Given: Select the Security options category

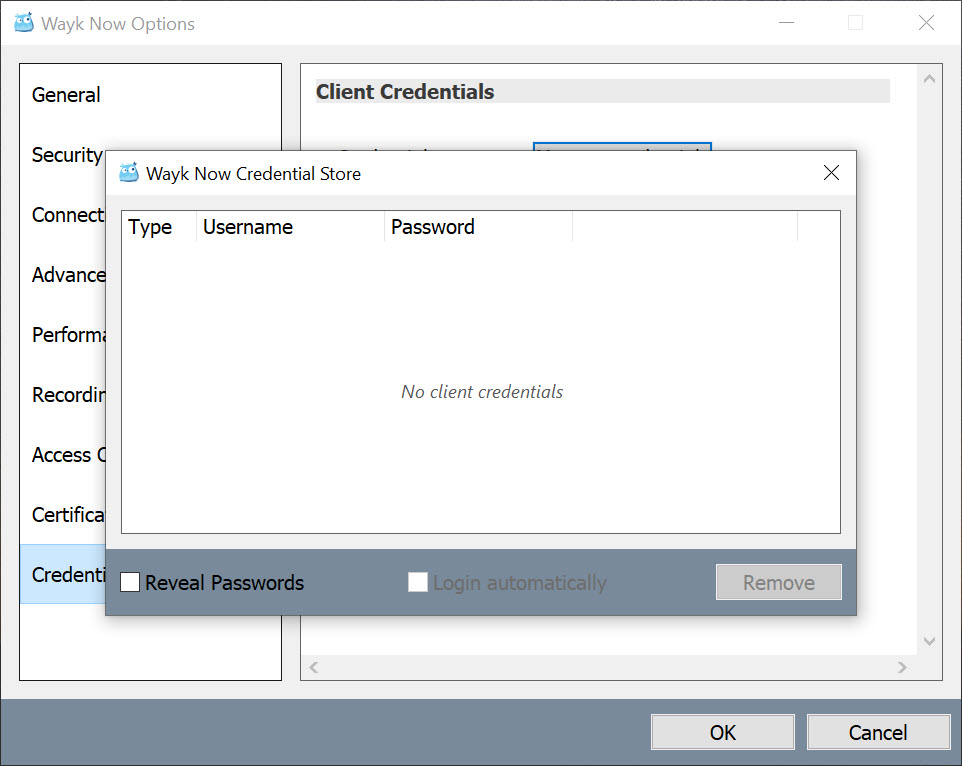Looking at the screenshot, I should click(x=67, y=155).
